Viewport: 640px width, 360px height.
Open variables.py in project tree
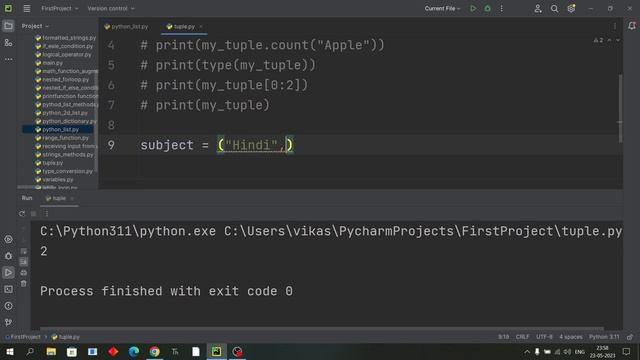54,180
